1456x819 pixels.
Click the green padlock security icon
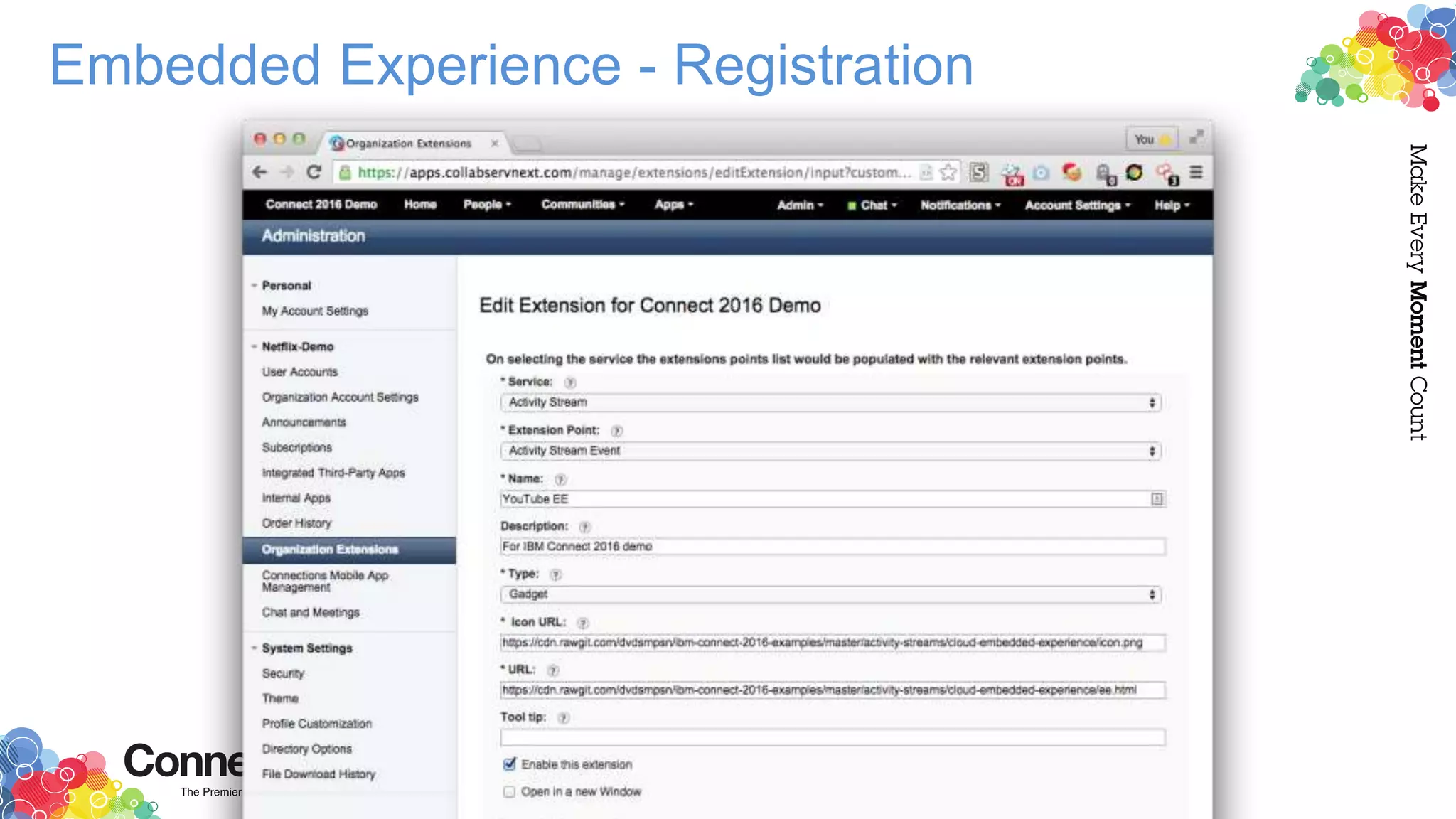tap(345, 172)
